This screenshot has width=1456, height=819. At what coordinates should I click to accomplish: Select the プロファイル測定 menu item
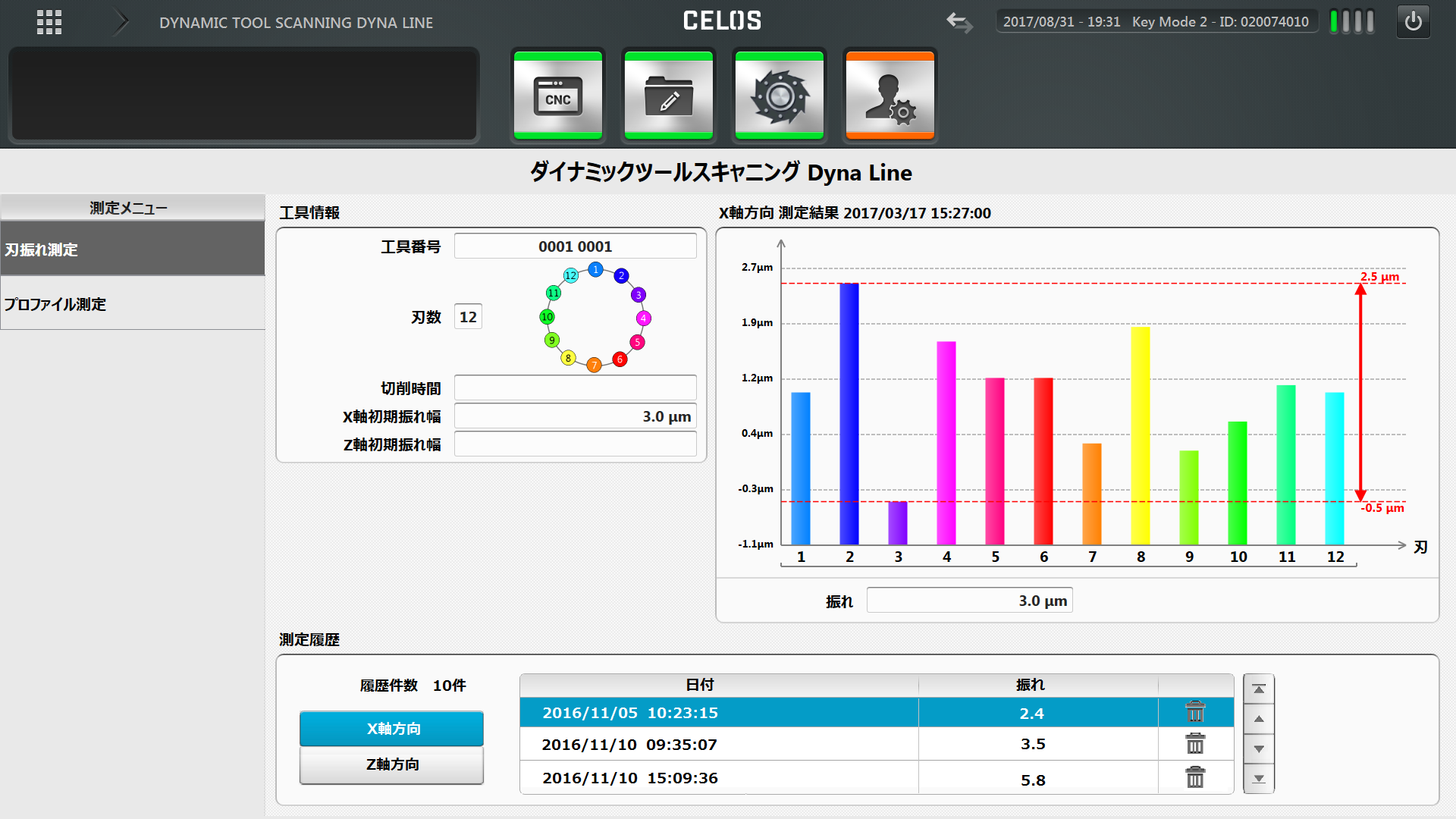pos(133,303)
